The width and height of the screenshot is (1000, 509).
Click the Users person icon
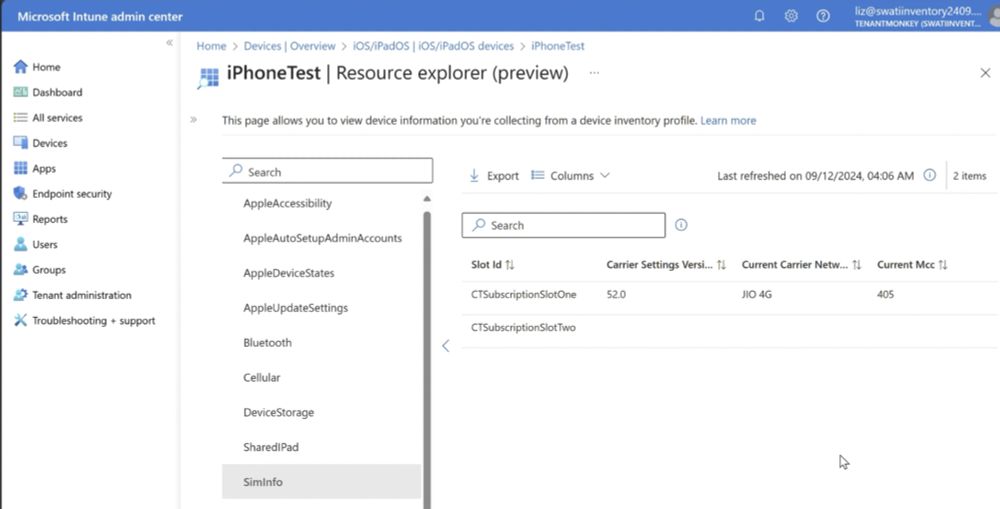(x=20, y=244)
